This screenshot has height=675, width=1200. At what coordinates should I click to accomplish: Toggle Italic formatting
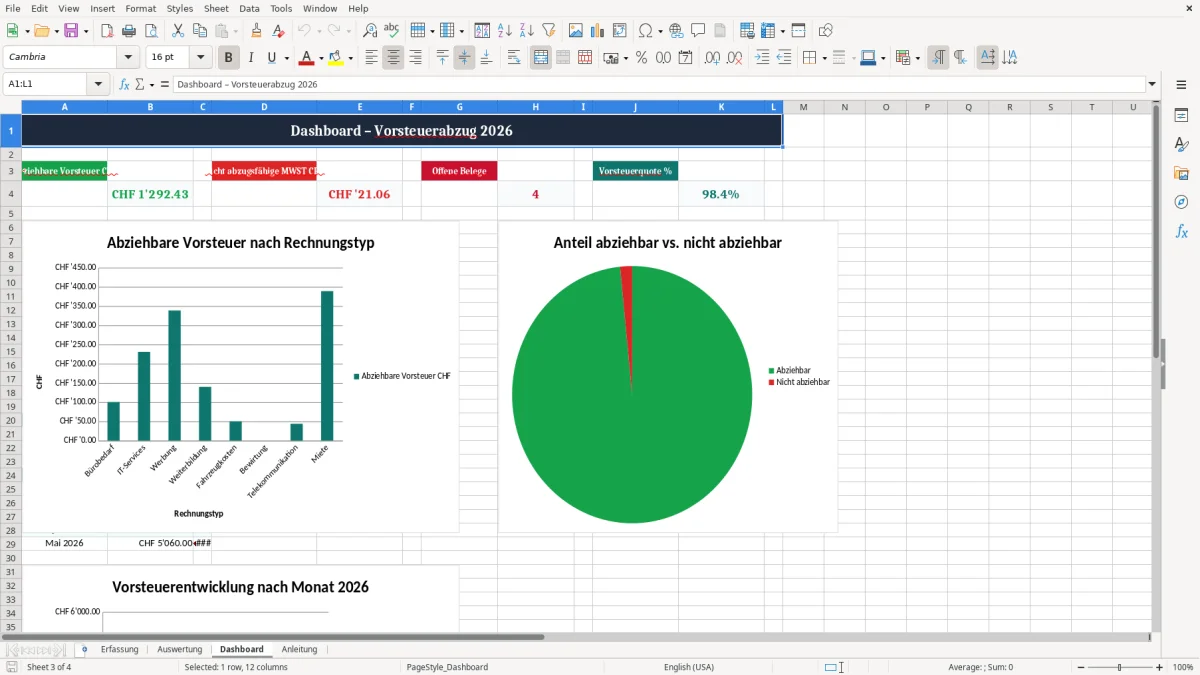point(251,58)
